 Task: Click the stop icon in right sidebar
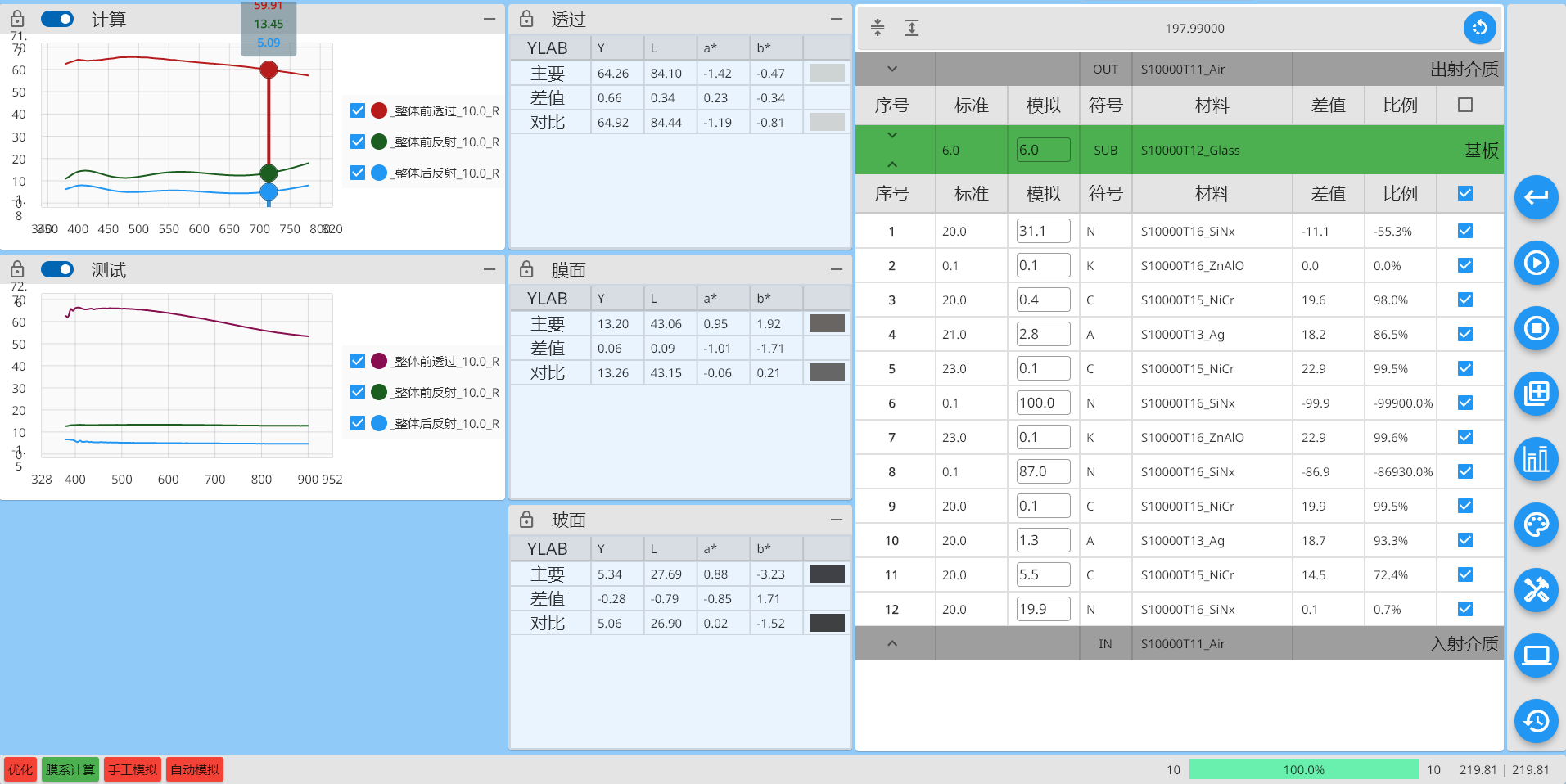pos(1536,328)
